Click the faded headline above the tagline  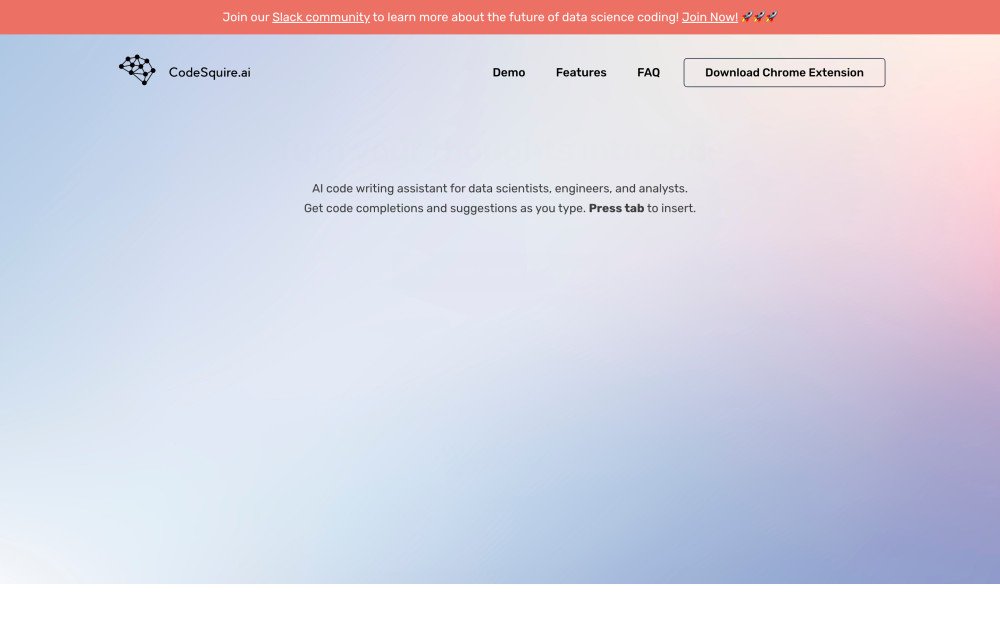500,150
